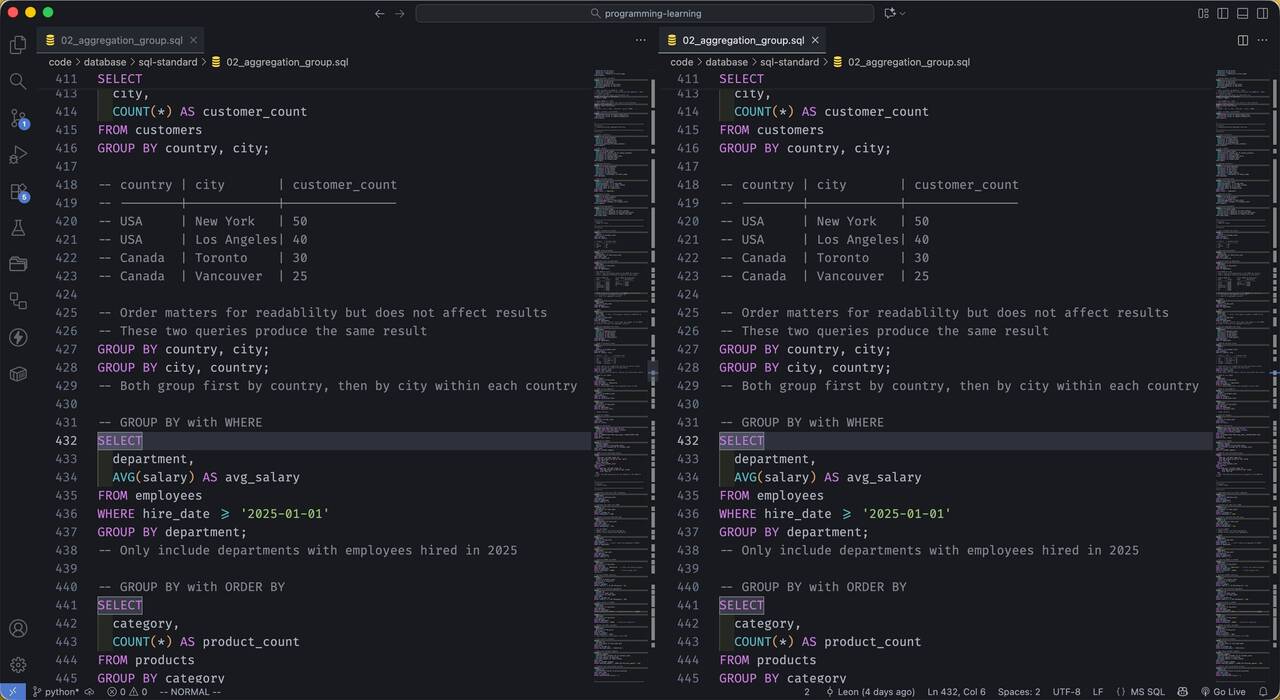Open the lightning bolt activity bar view
This screenshot has height=700, width=1280.
[18, 337]
